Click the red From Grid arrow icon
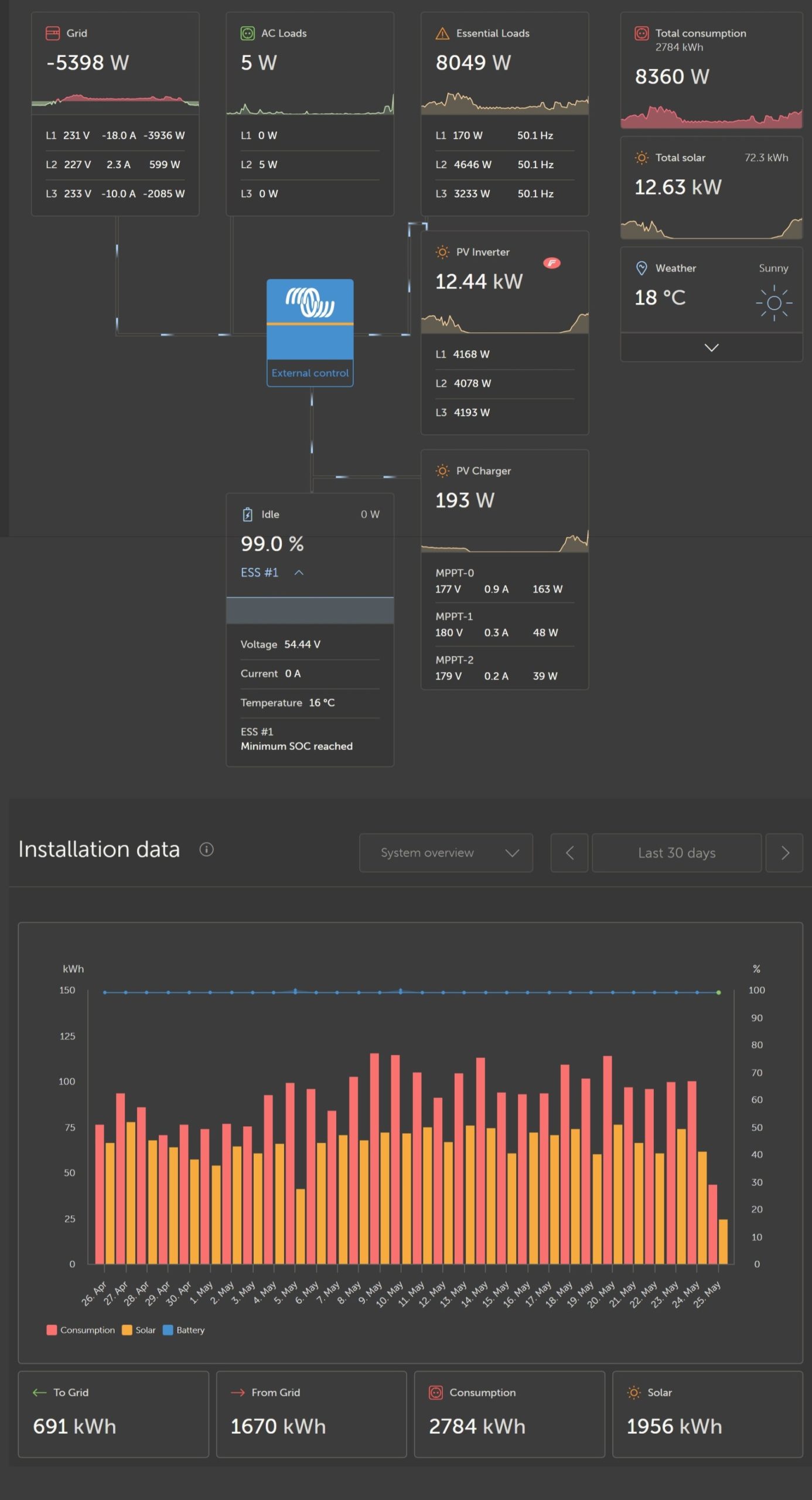812x1500 pixels. point(237,1392)
